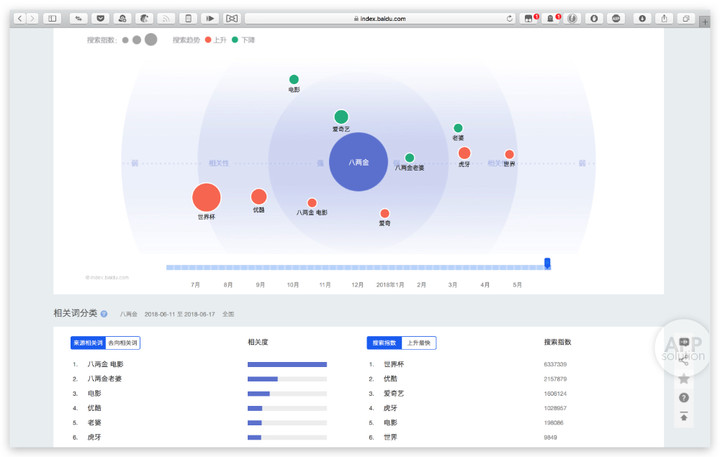Click the red 八两金 电影 bubble
This screenshot has width=720, height=457.
coord(312,203)
